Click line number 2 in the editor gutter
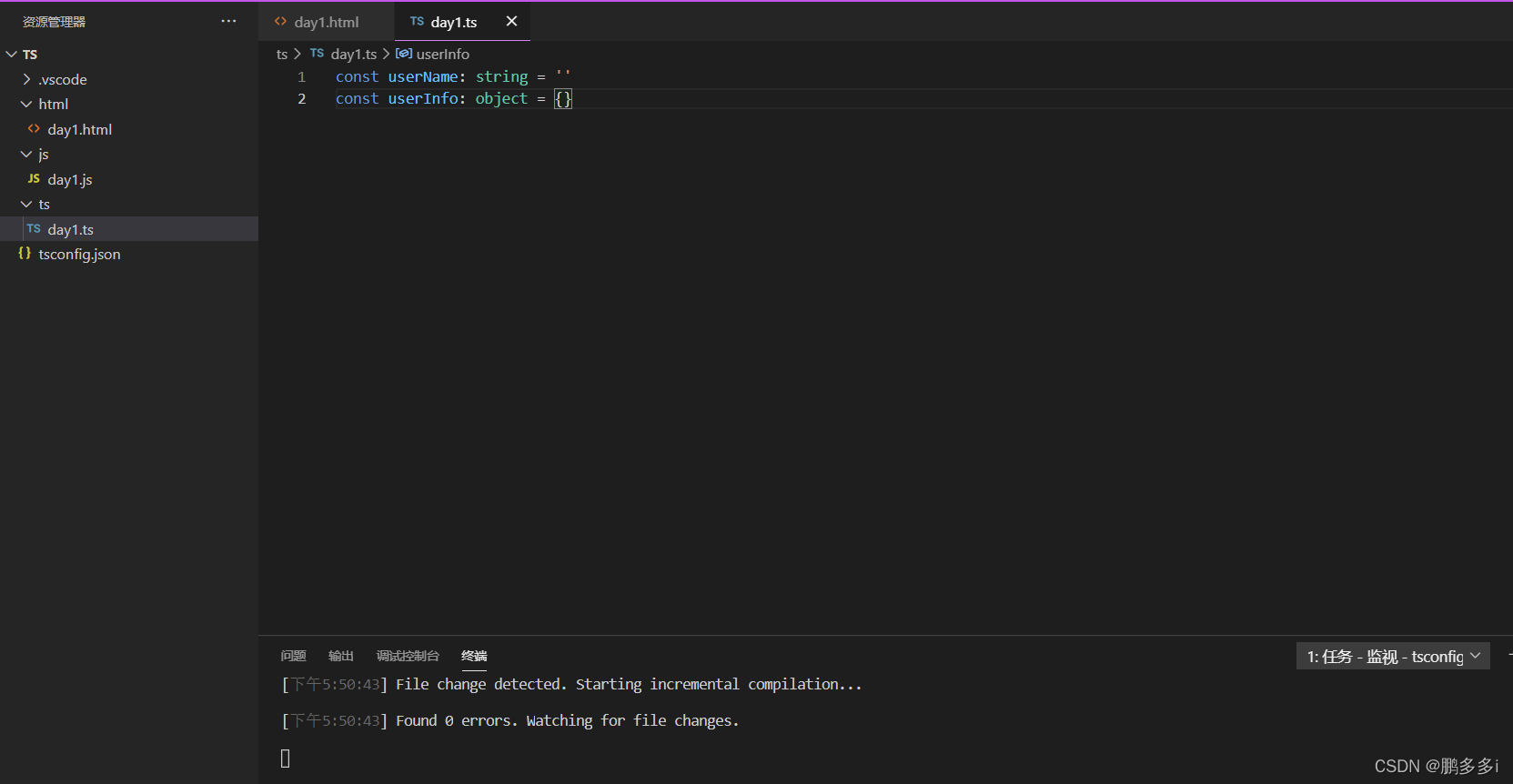 (x=301, y=99)
